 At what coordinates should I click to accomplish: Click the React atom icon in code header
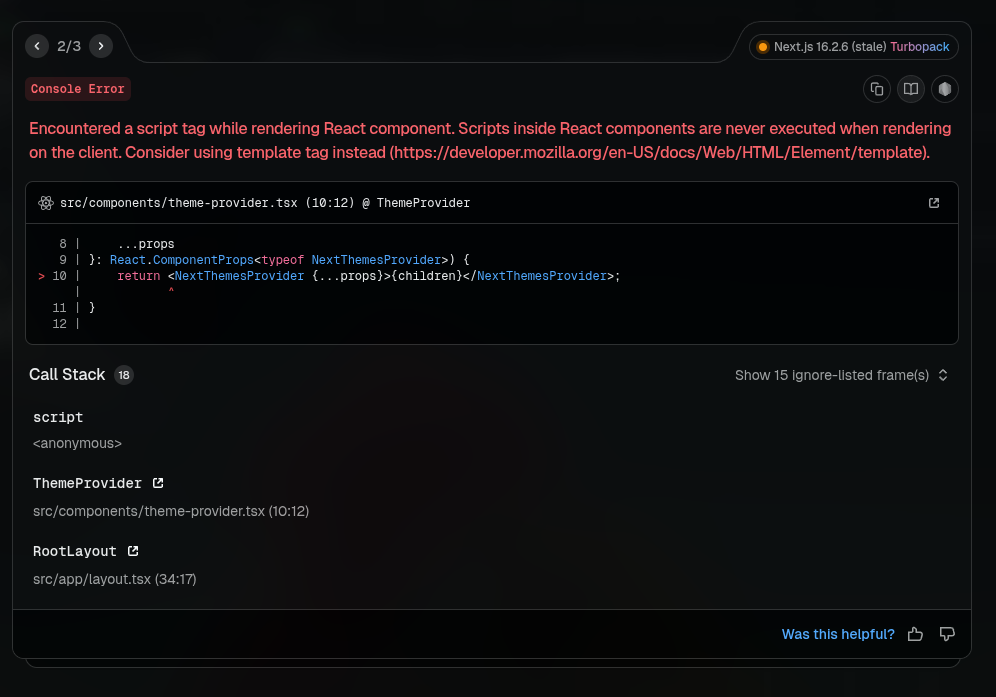[46, 203]
